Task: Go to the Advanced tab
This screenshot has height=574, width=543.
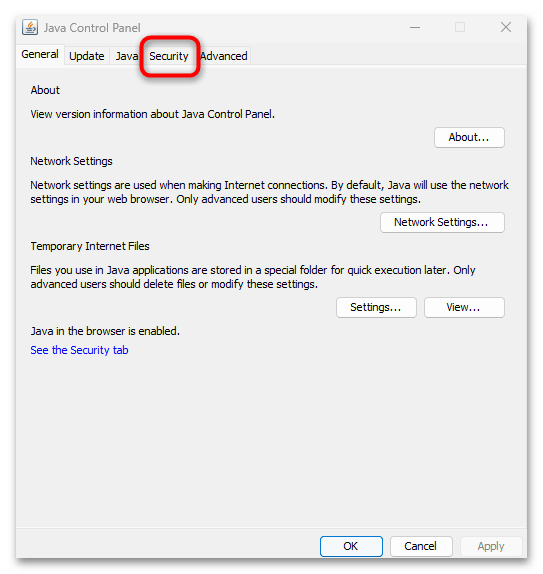Action: tap(224, 56)
